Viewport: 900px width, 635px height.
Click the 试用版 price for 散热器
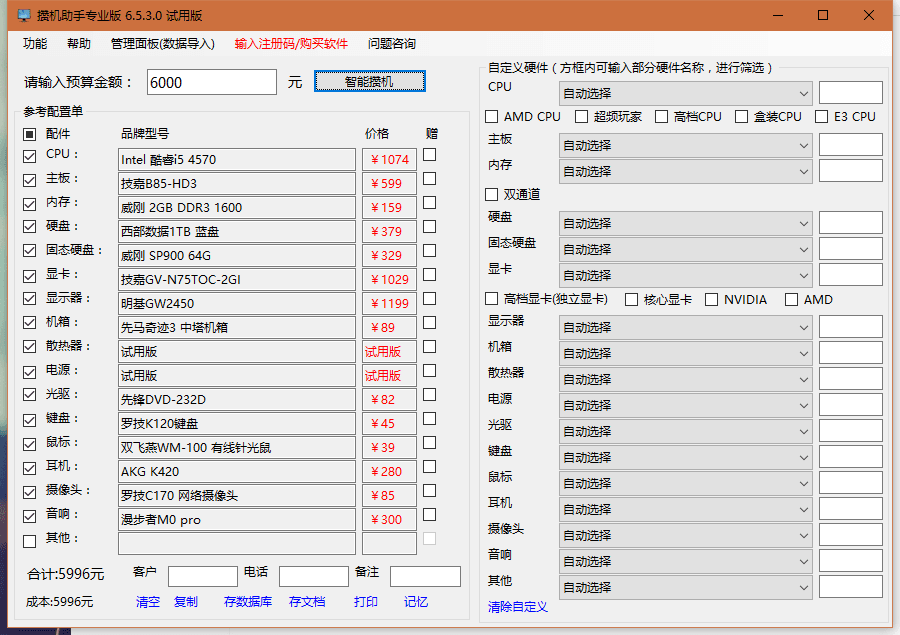(x=390, y=352)
